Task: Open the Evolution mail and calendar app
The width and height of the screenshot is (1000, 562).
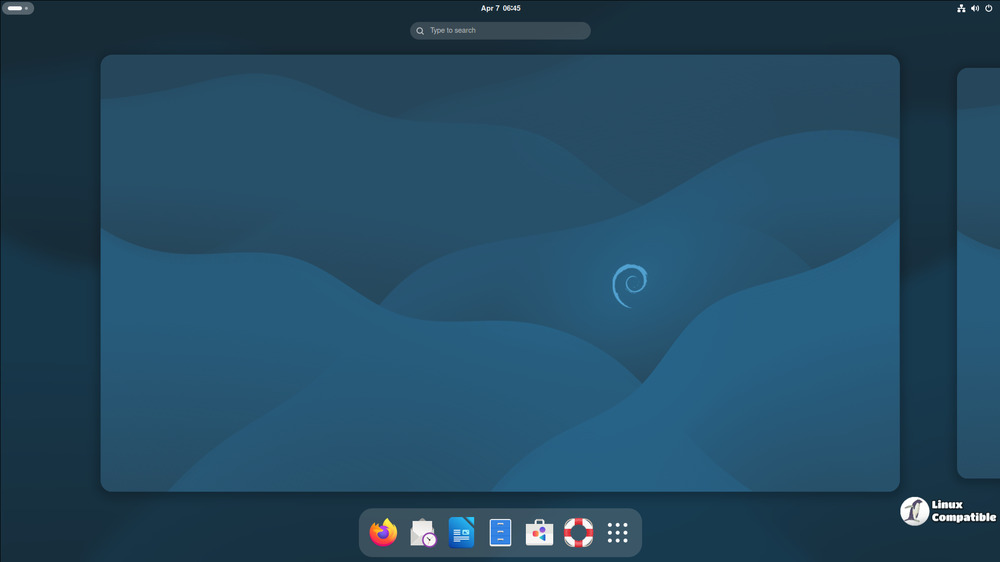Action: 423,533
